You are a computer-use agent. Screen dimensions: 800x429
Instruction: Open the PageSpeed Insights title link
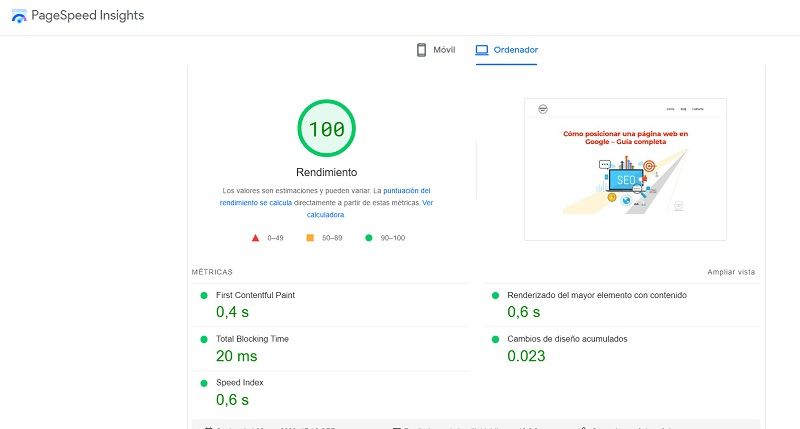click(x=88, y=15)
